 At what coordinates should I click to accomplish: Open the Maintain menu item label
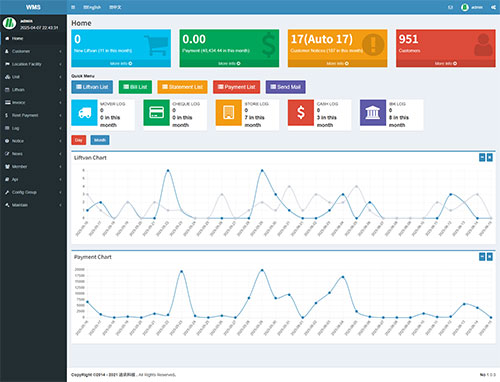coord(20,205)
